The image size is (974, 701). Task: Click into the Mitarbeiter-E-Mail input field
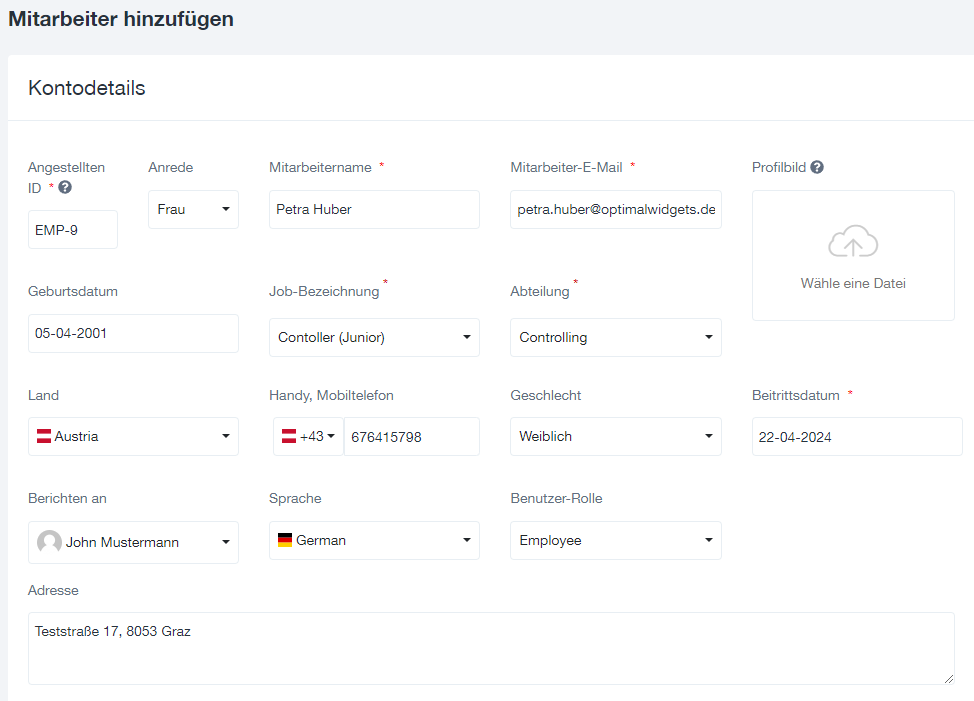(616, 209)
